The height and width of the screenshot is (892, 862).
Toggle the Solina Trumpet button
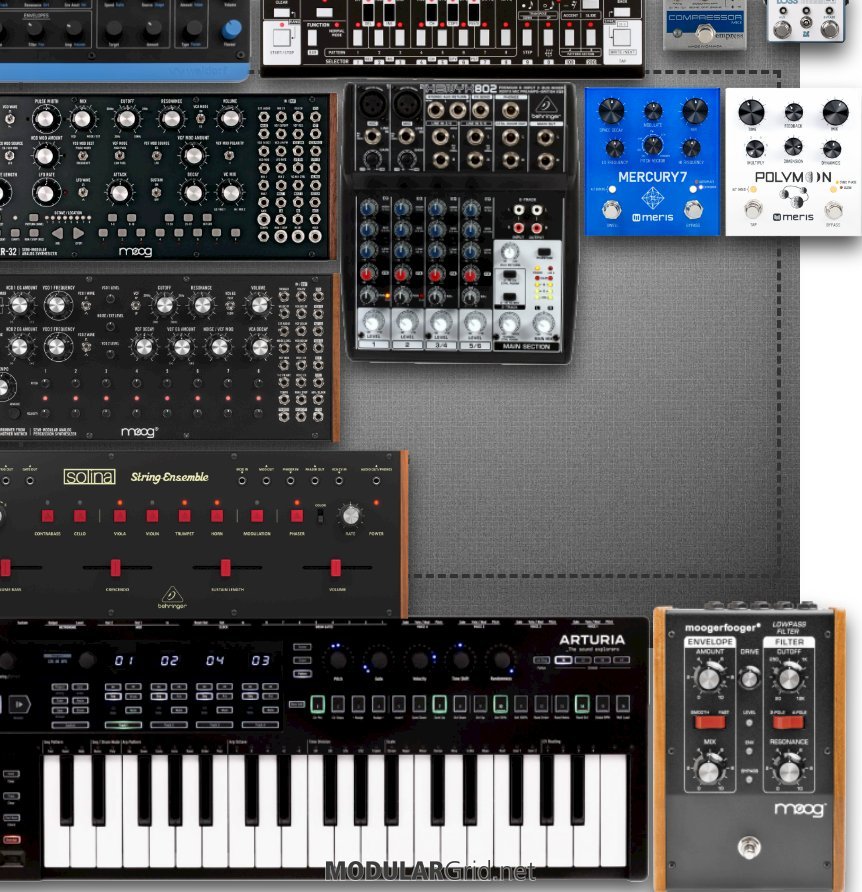pos(185,516)
